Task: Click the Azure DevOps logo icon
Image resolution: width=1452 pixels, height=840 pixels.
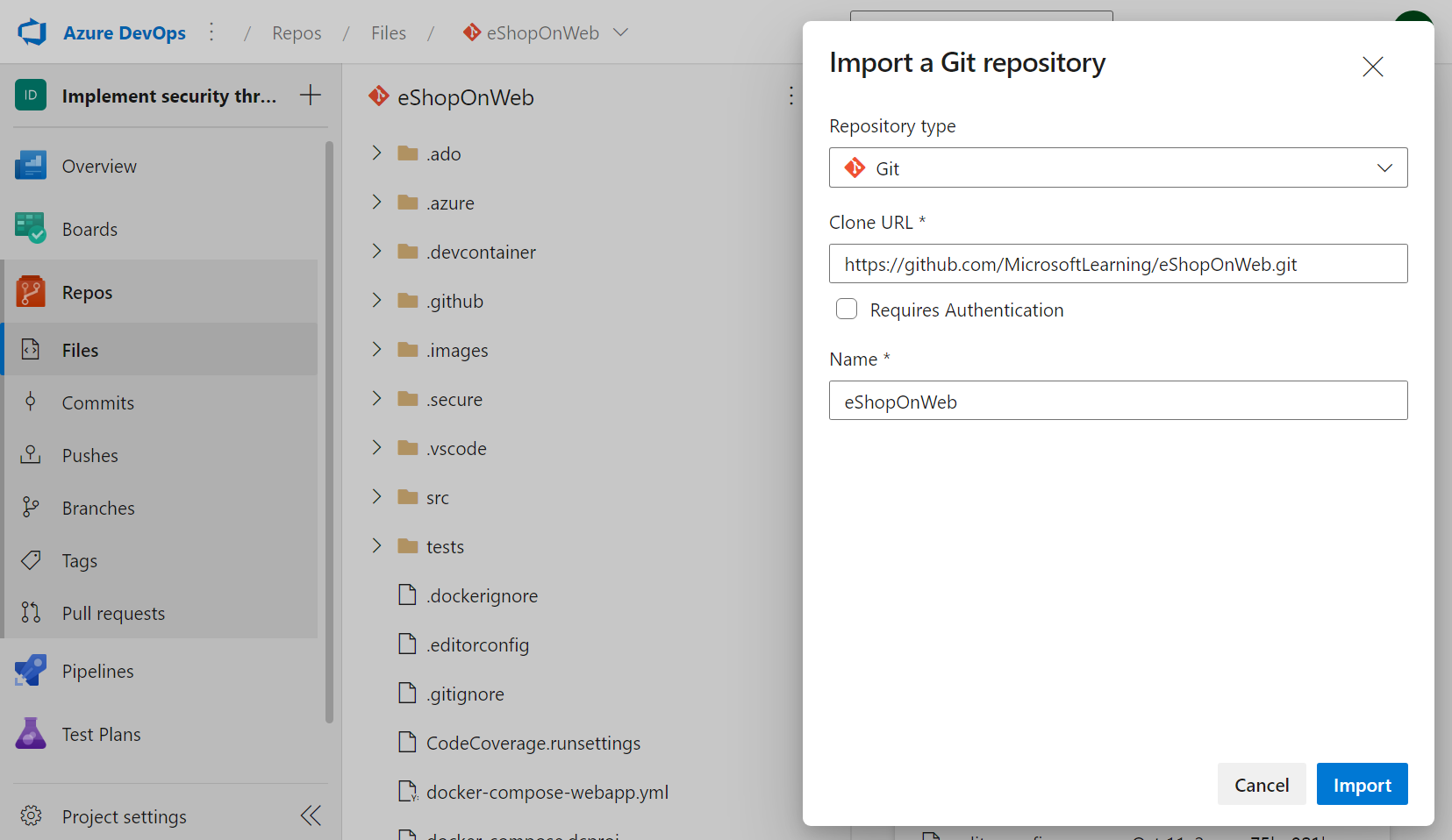Action: tap(32, 32)
